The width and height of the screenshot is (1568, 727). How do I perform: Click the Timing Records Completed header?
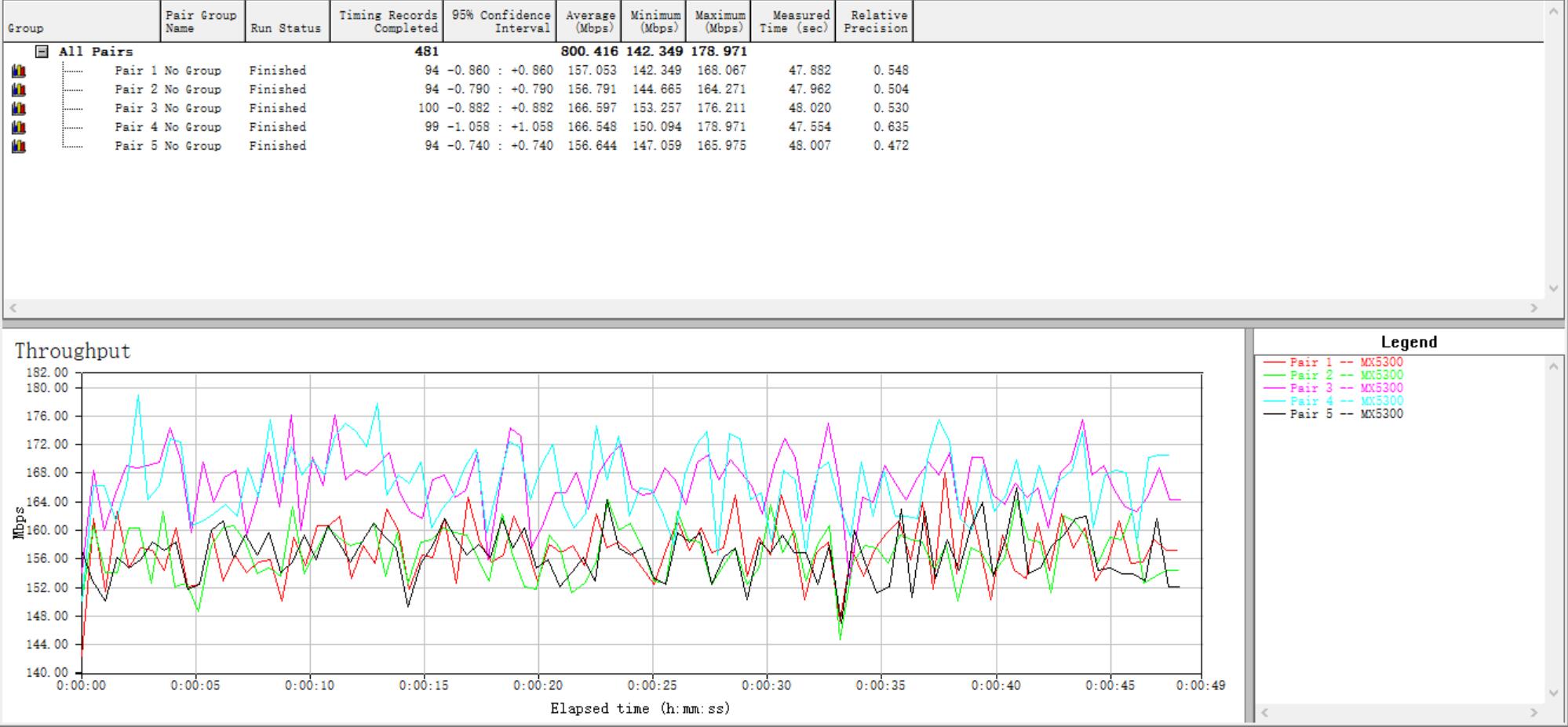point(387,21)
